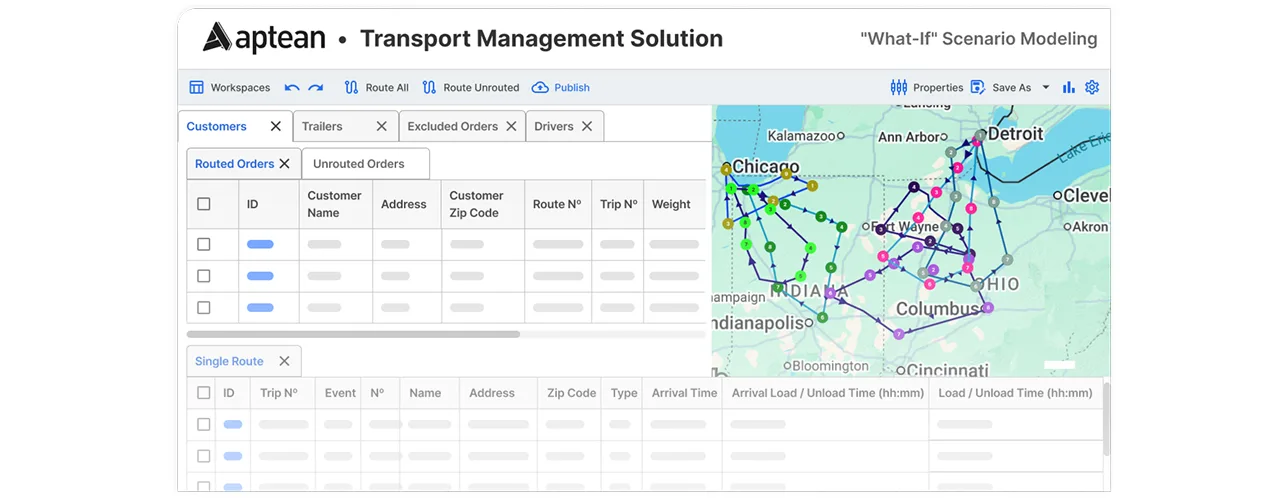This screenshot has height=500, width=1285.
Task: Switch to the Customers tab
Action: [217, 126]
